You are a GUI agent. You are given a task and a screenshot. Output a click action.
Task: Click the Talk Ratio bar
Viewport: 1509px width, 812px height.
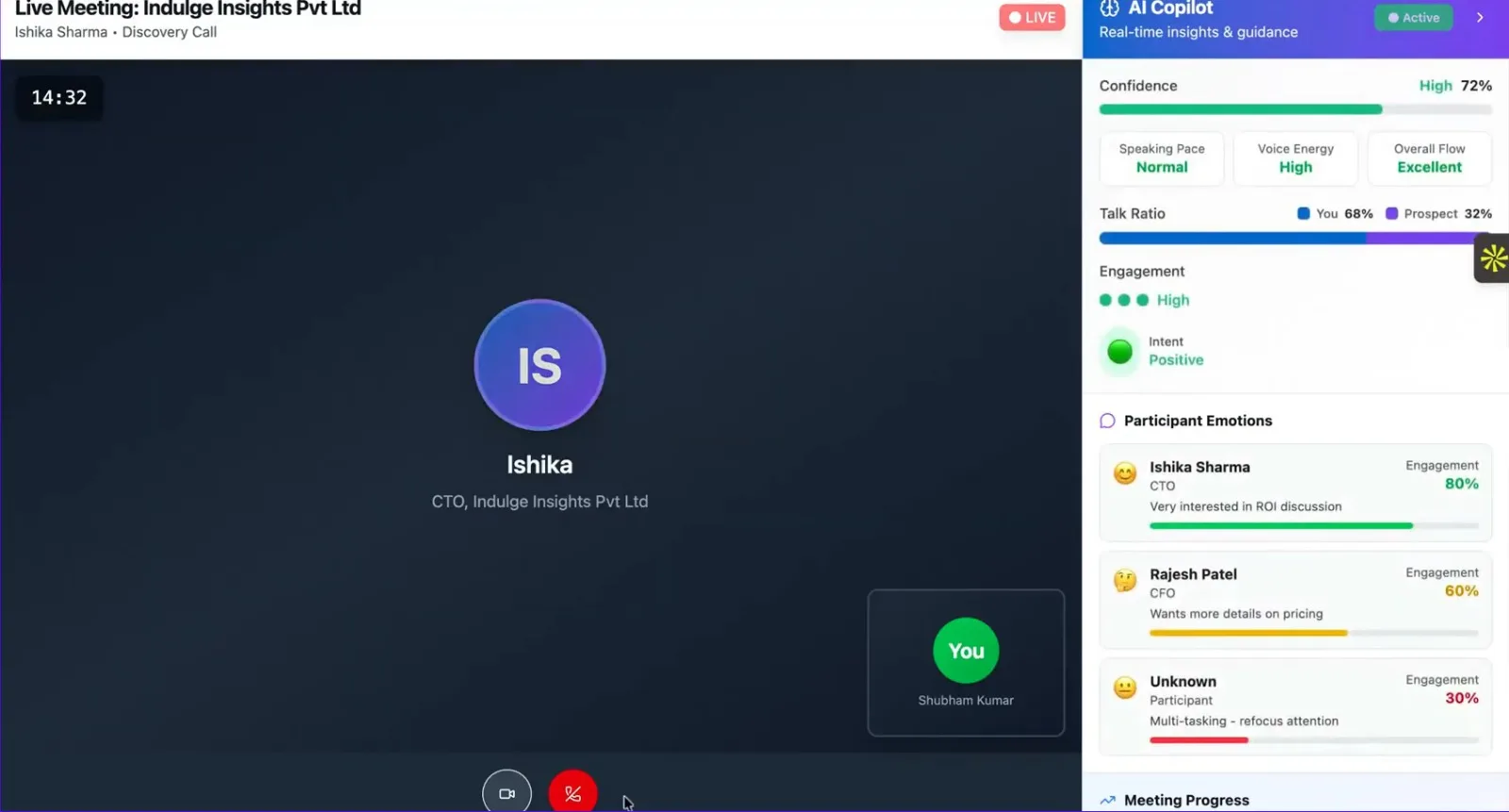click(x=1295, y=239)
